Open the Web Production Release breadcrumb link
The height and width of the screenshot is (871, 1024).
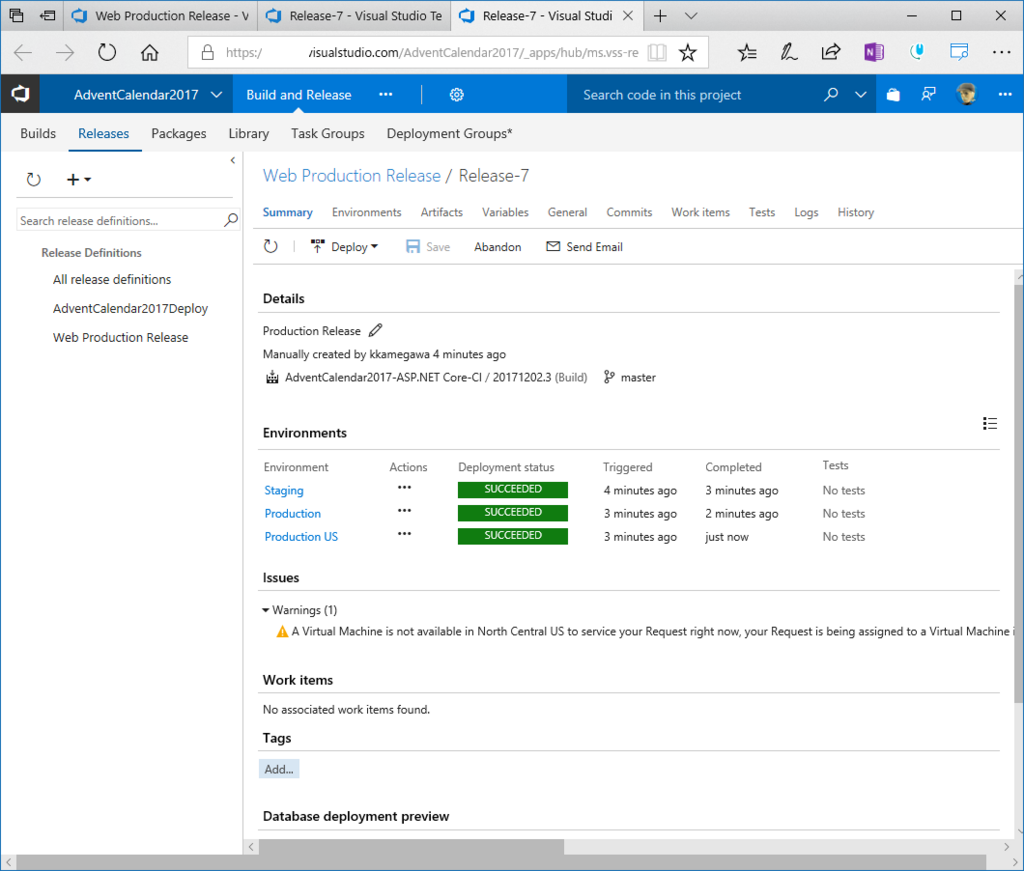351,176
